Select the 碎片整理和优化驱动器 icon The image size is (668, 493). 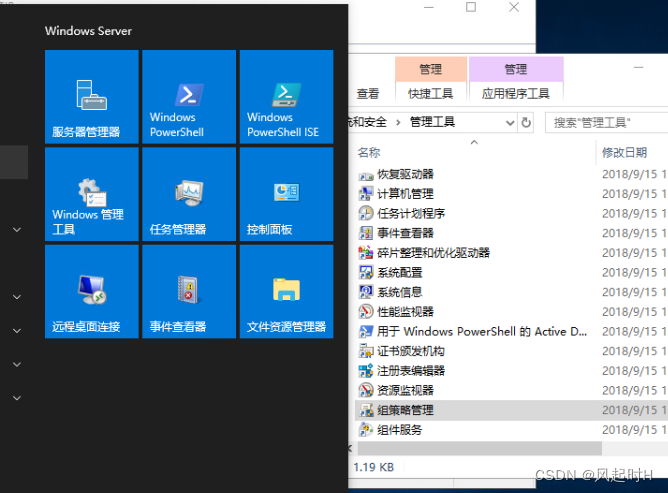point(366,253)
